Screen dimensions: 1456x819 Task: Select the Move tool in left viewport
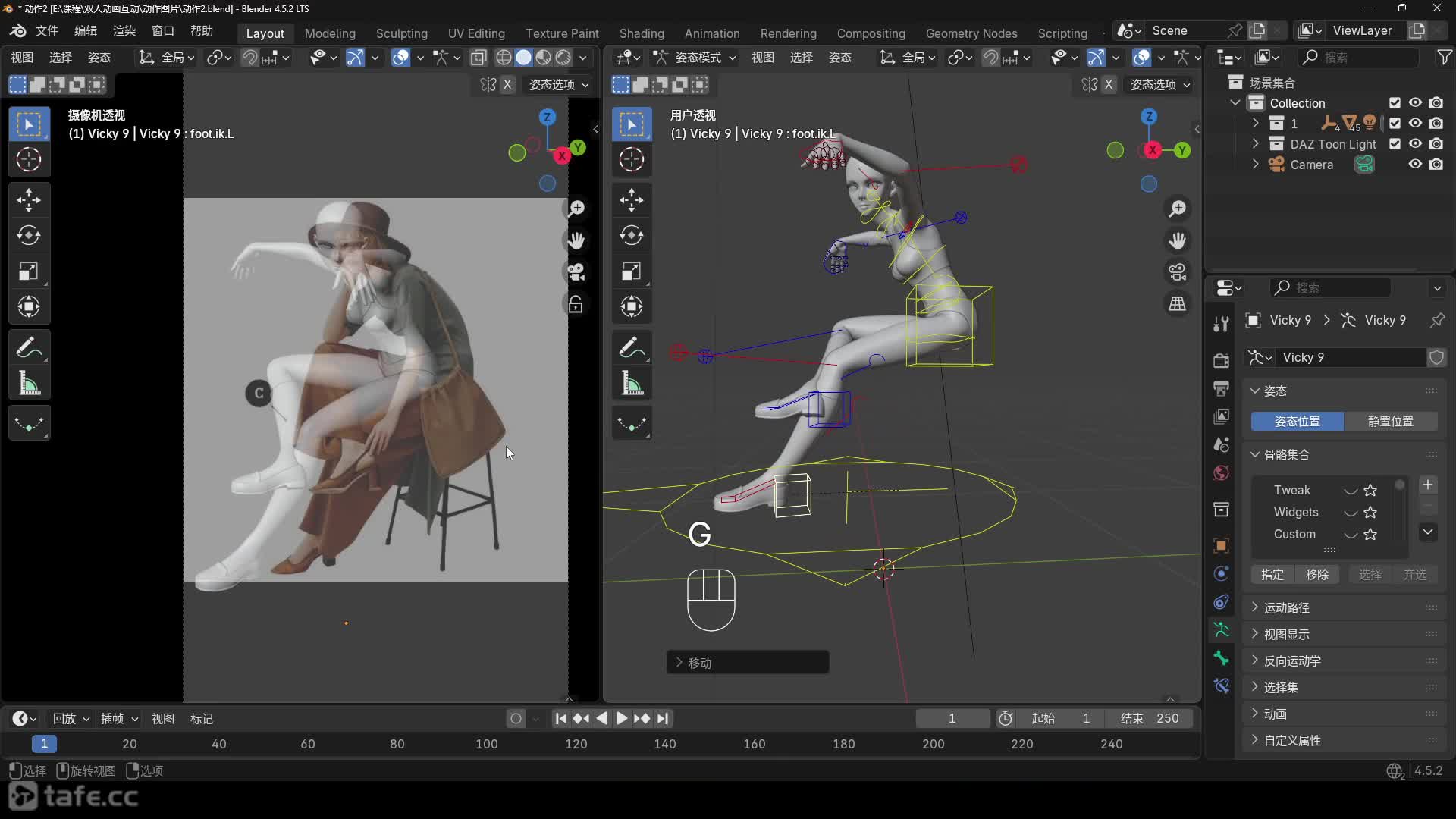pos(29,200)
